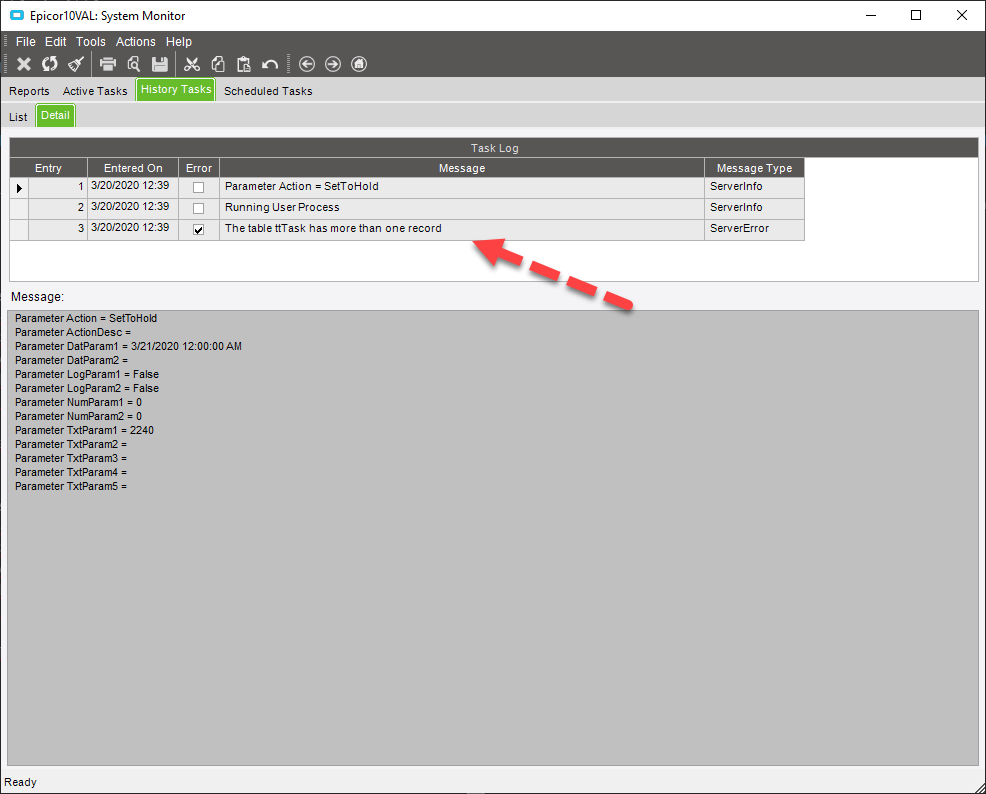Click the Delete X toolbar icon
This screenshot has width=986, height=794.
(x=24, y=64)
